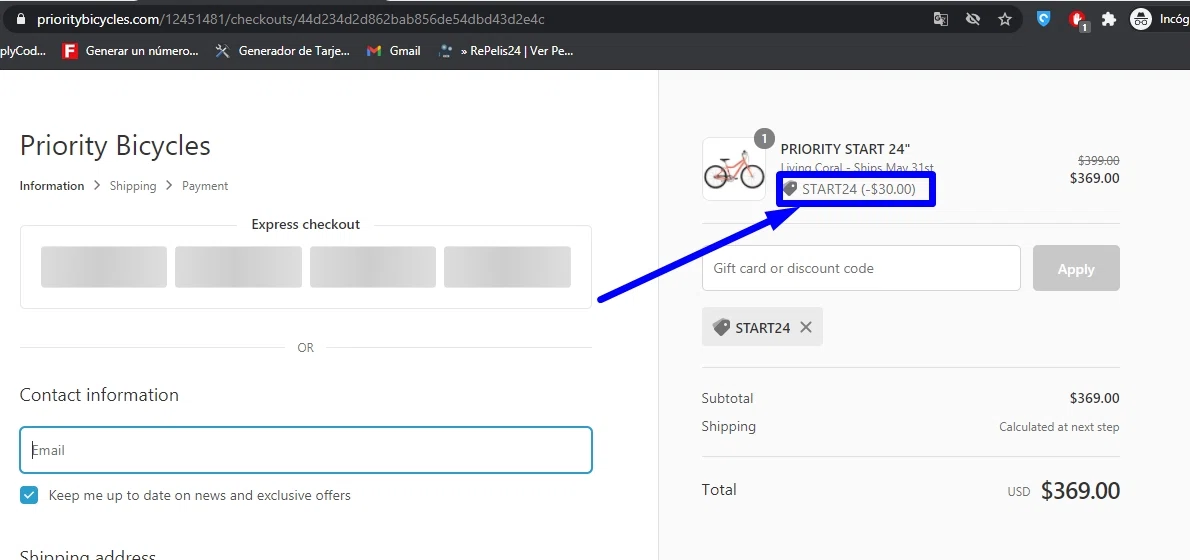
Task: Click the quantity badge 1 on product image
Action: 763,139
